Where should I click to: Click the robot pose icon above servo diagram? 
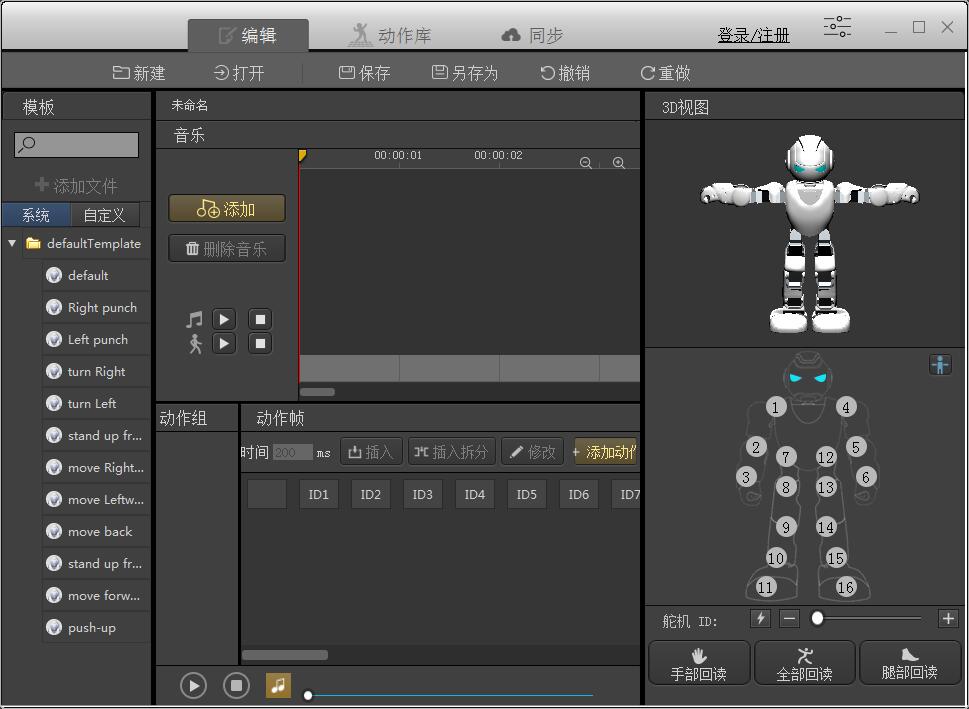[x=940, y=365]
